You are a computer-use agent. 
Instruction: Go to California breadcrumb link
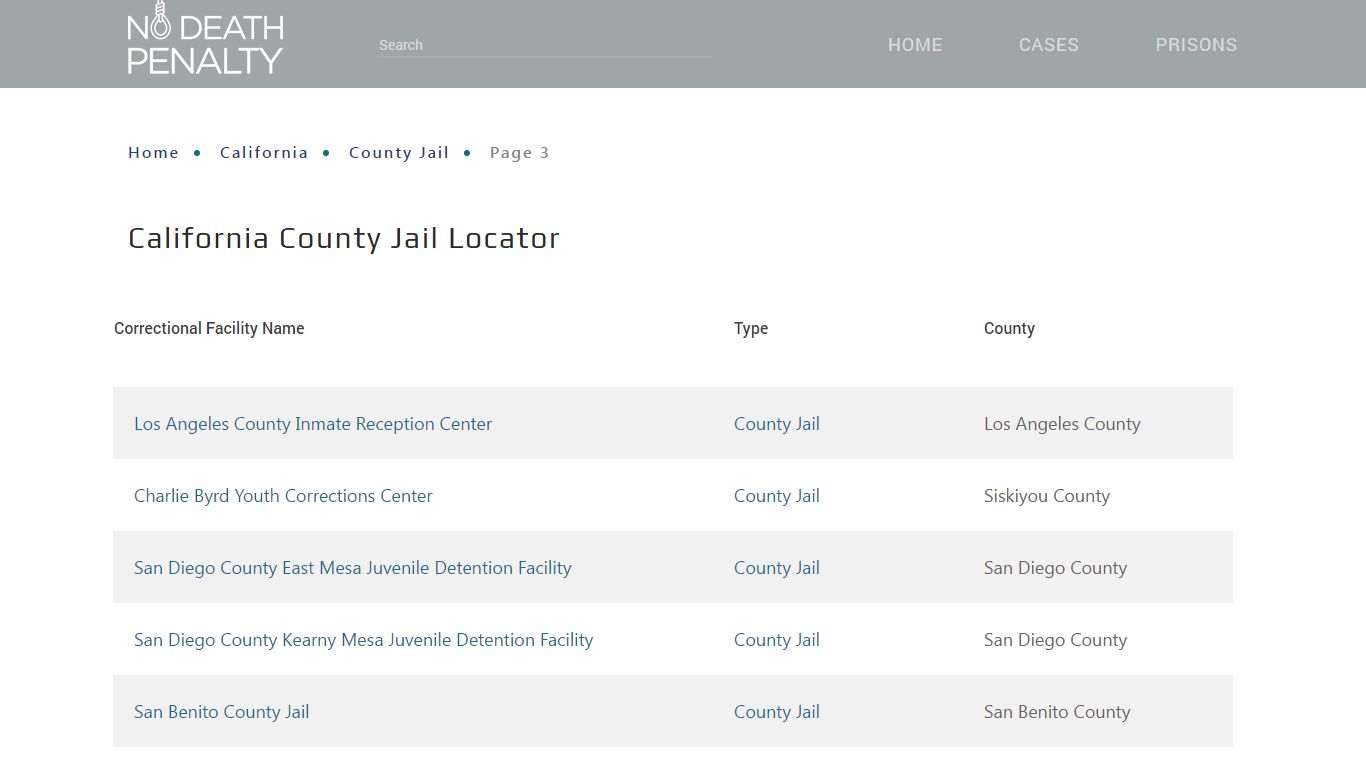click(264, 153)
